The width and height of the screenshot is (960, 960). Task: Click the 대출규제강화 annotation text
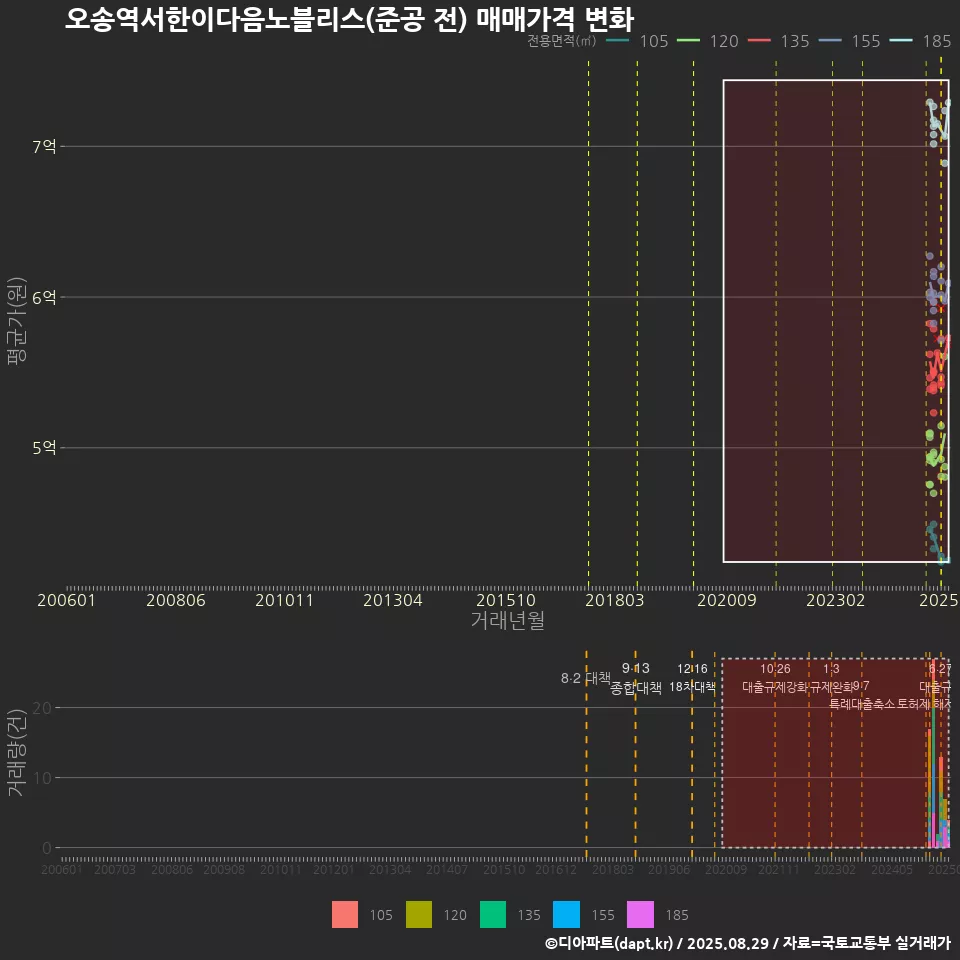coord(775,687)
